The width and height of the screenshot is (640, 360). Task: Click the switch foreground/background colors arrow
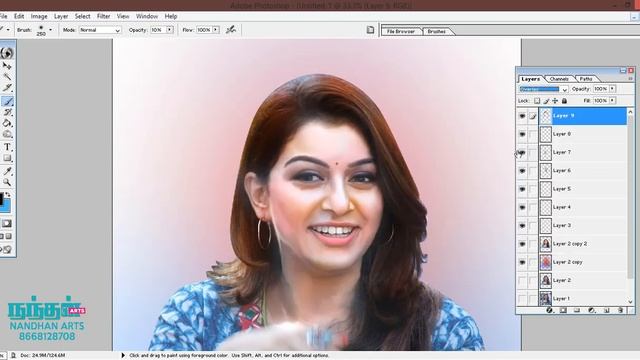point(8,195)
